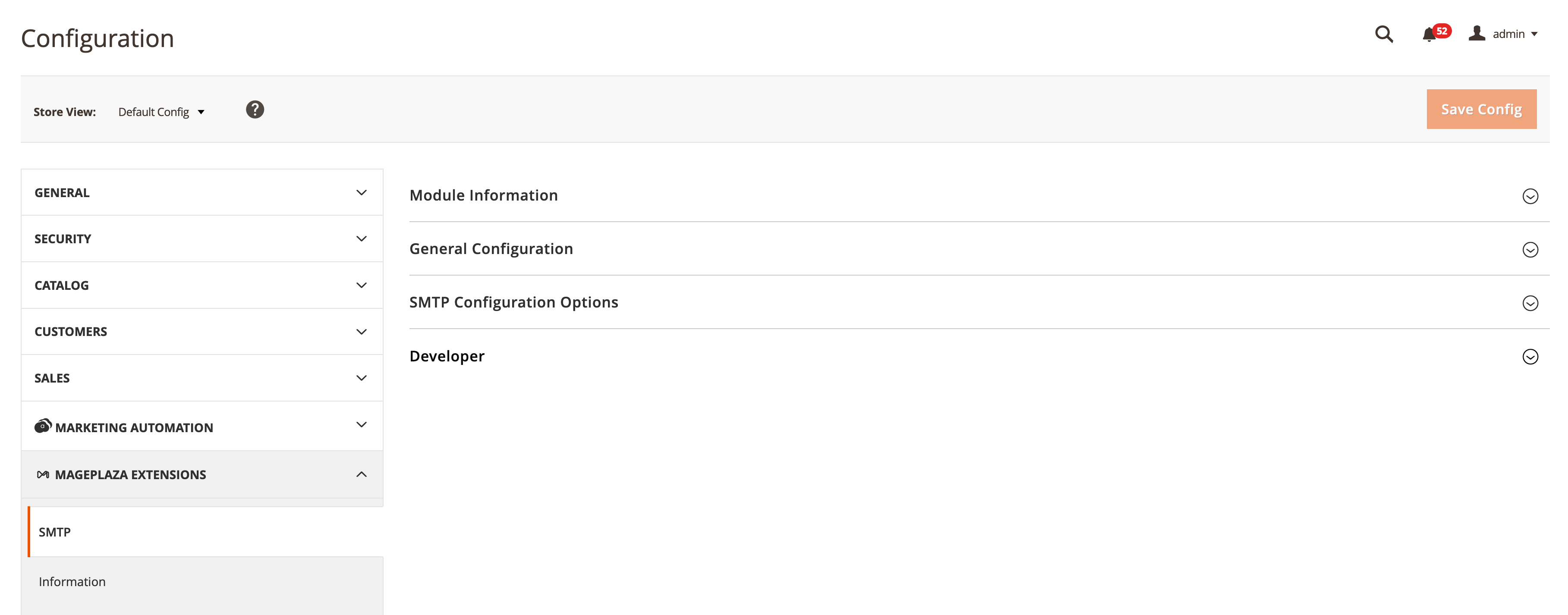1568x615 pixels.
Task: Click the store view help question icon
Action: click(x=255, y=110)
